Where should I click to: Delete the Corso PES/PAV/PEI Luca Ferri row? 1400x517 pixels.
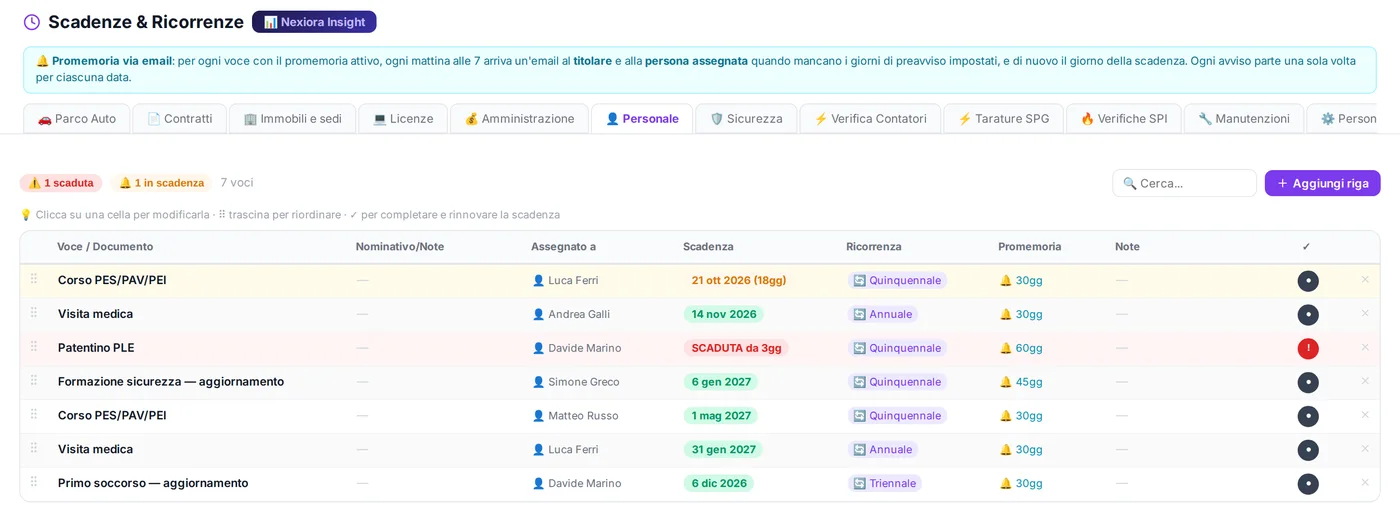pos(1365,279)
